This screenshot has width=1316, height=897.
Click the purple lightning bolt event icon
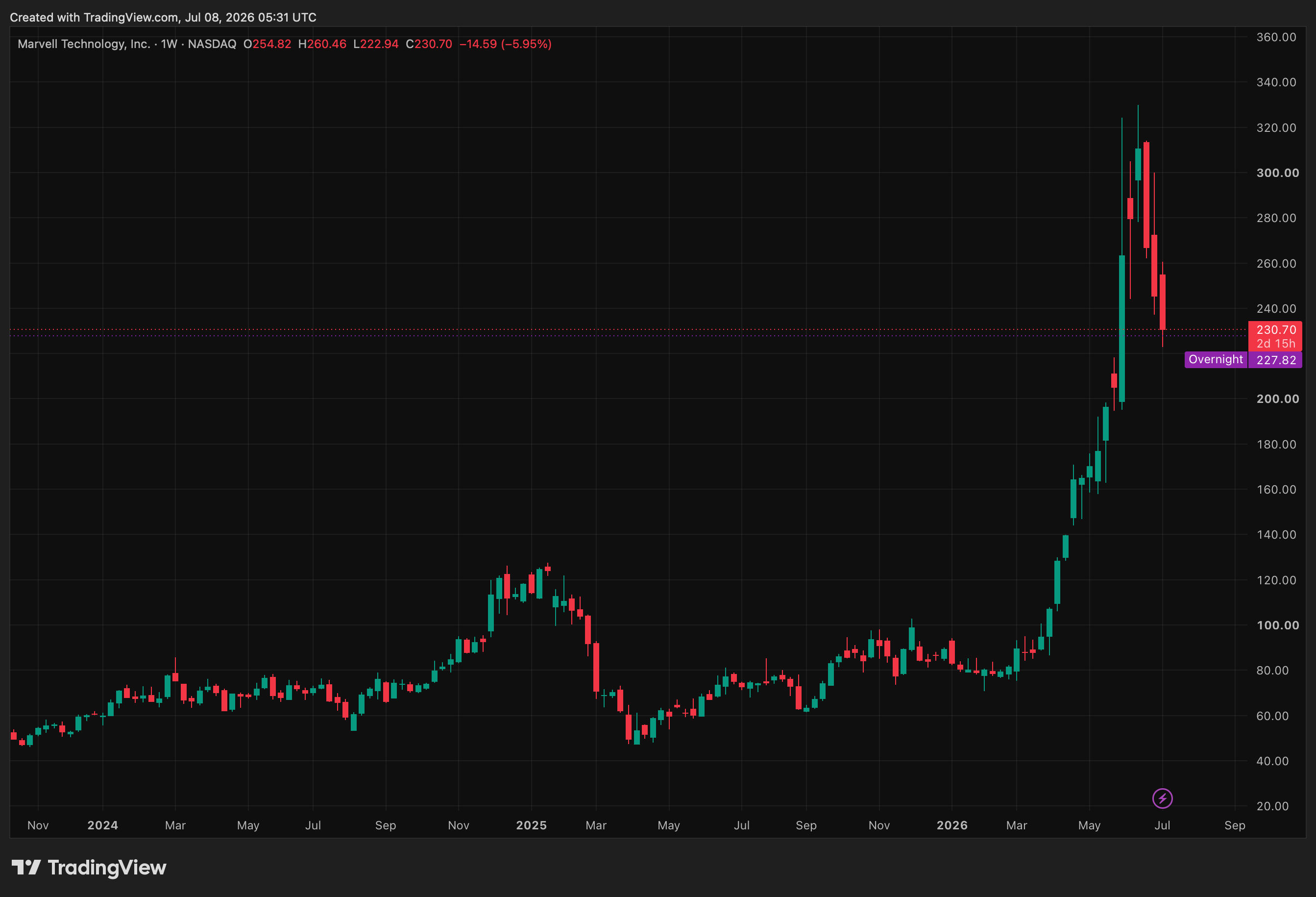[x=1162, y=798]
